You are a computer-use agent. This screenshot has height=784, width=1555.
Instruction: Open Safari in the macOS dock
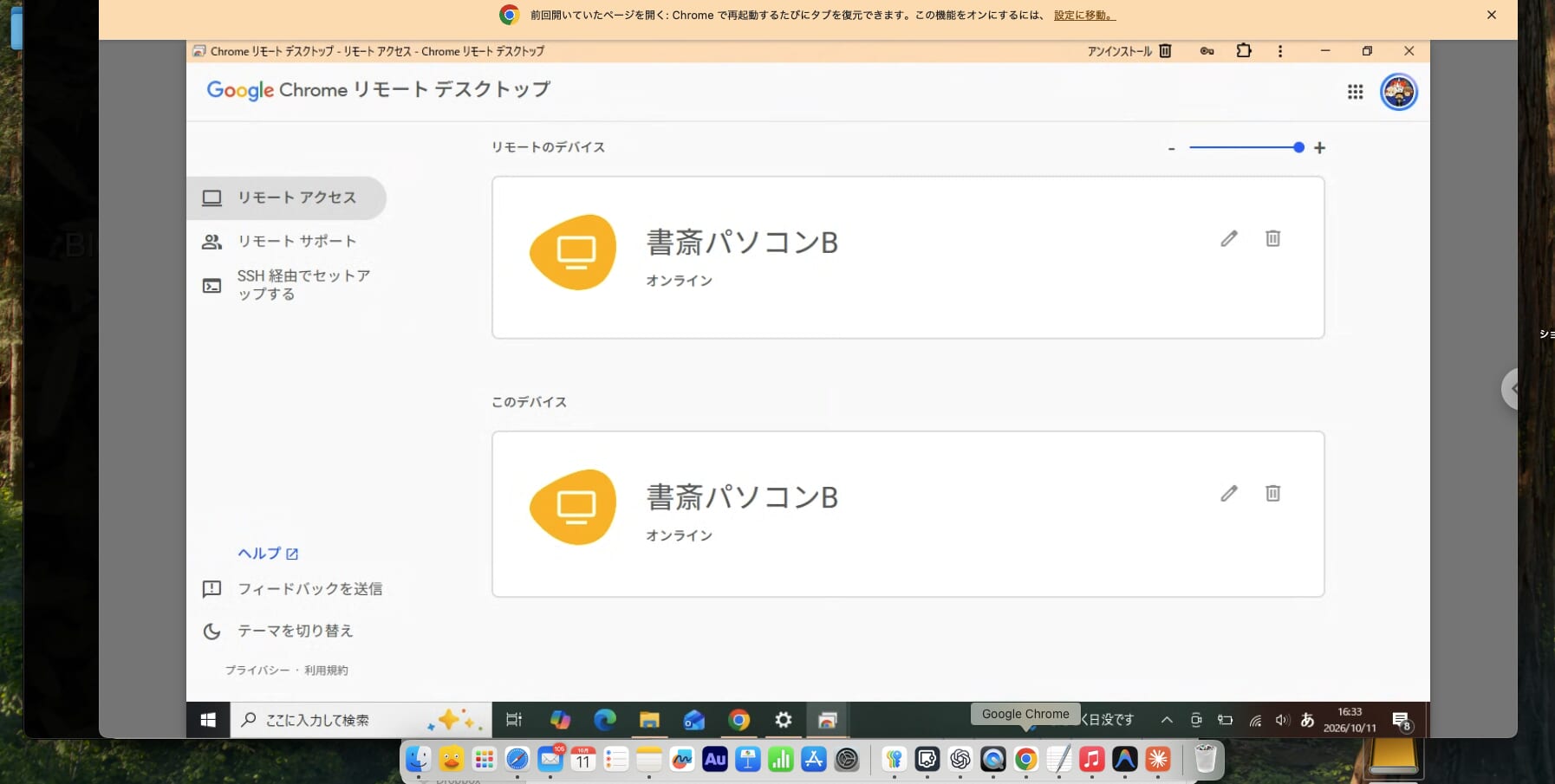pyautogui.click(x=517, y=760)
